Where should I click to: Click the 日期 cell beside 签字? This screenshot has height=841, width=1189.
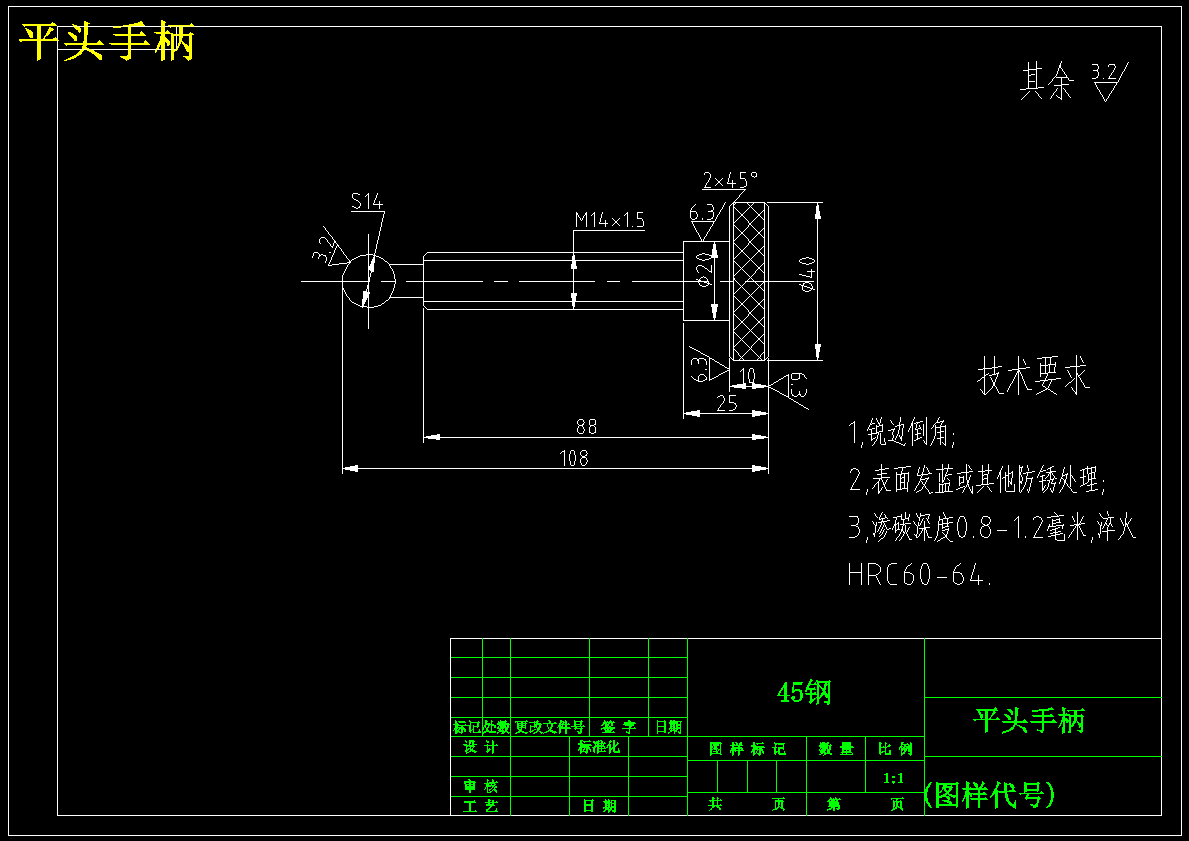pos(668,726)
